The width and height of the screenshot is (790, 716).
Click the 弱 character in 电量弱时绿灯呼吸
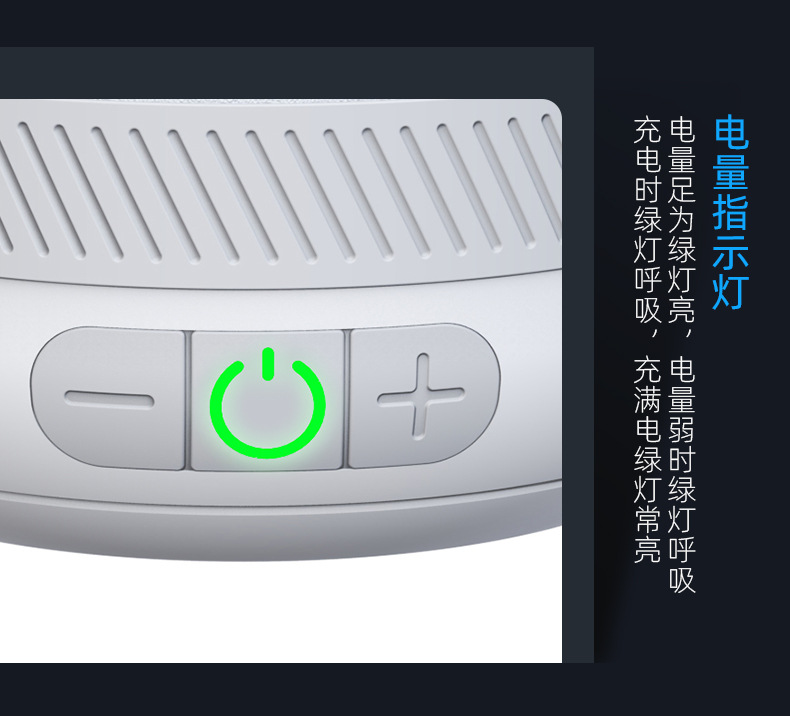(682, 431)
